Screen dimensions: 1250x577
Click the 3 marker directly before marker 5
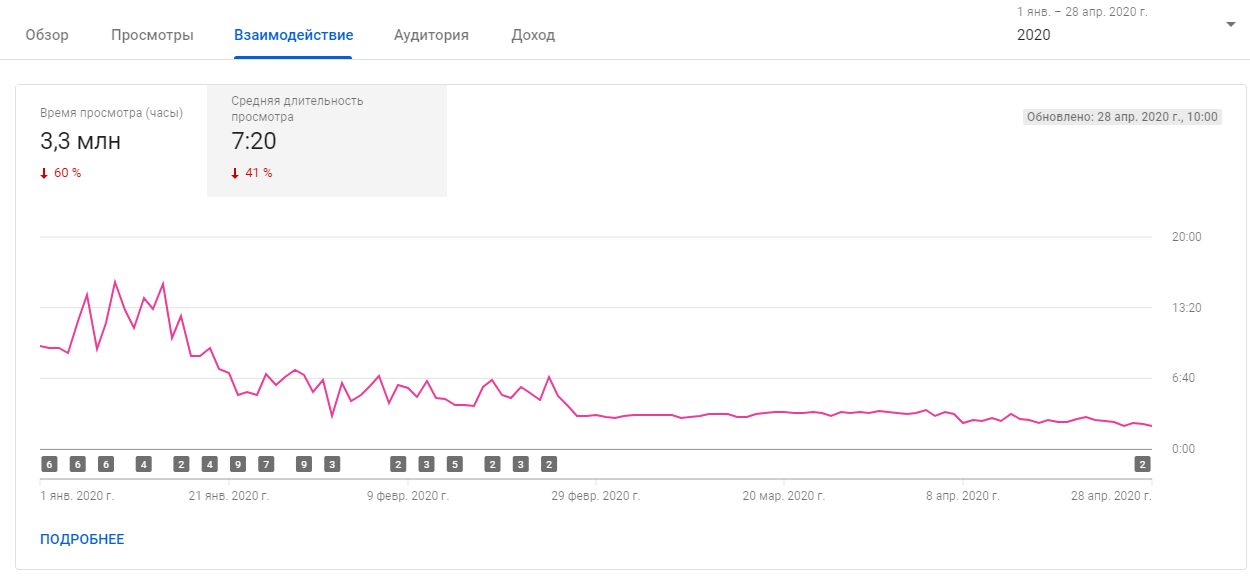426,464
